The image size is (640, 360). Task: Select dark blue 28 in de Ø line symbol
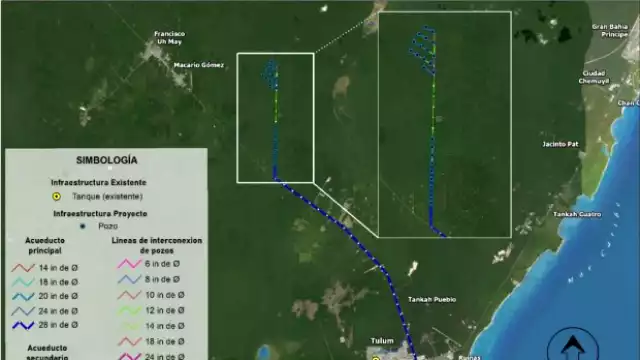click(x=23, y=325)
